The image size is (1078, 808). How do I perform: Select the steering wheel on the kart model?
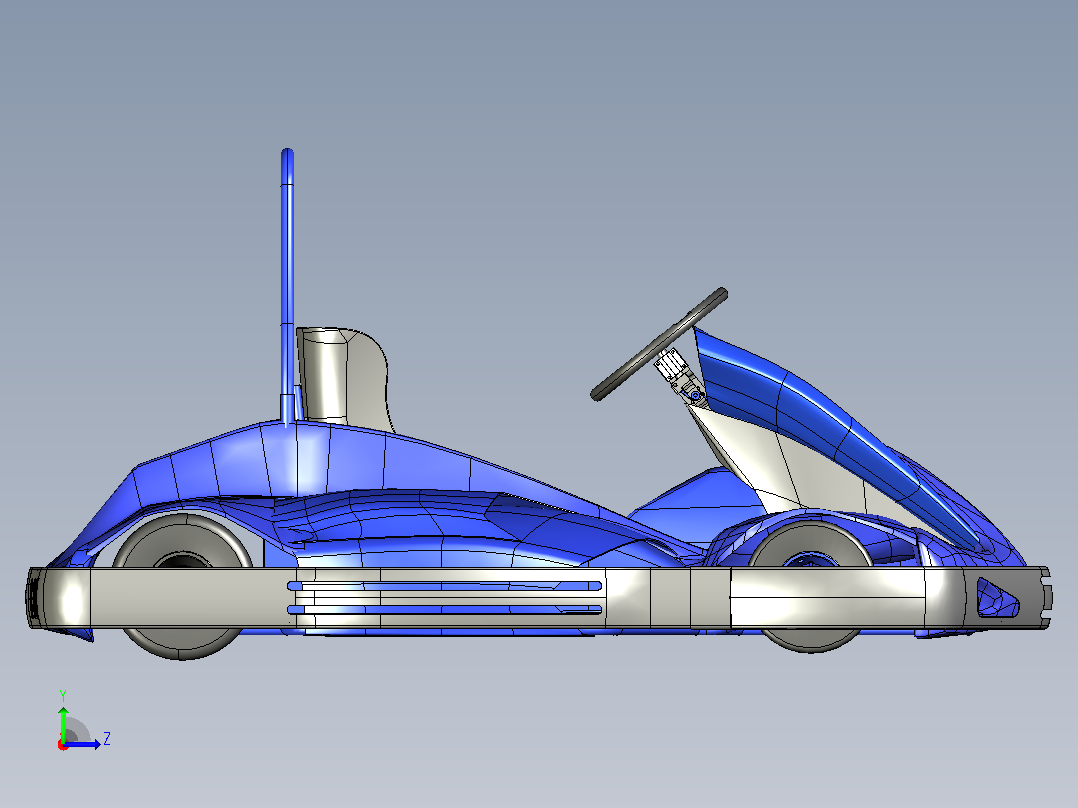tap(659, 344)
